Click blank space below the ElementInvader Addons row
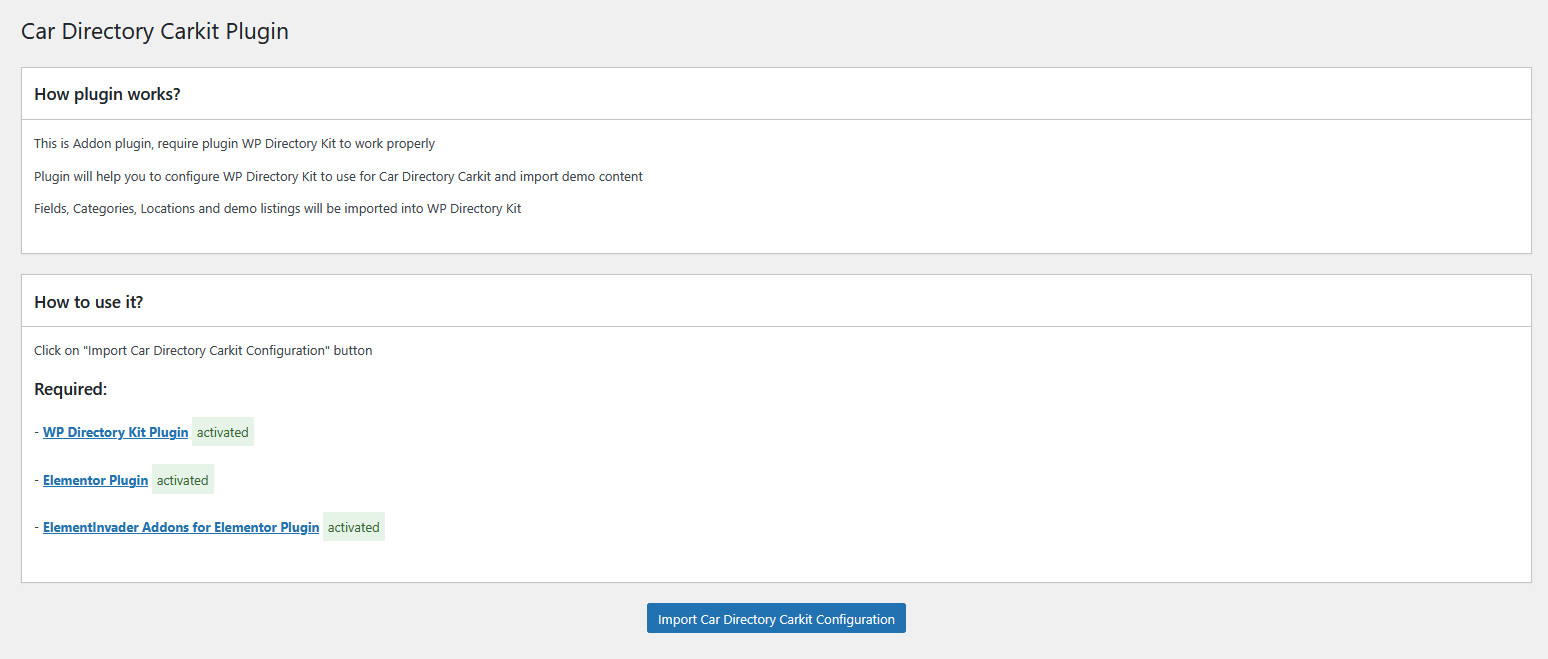Image resolution: width=1548 pixels, height=659 pixels. (x=700, y=562)
